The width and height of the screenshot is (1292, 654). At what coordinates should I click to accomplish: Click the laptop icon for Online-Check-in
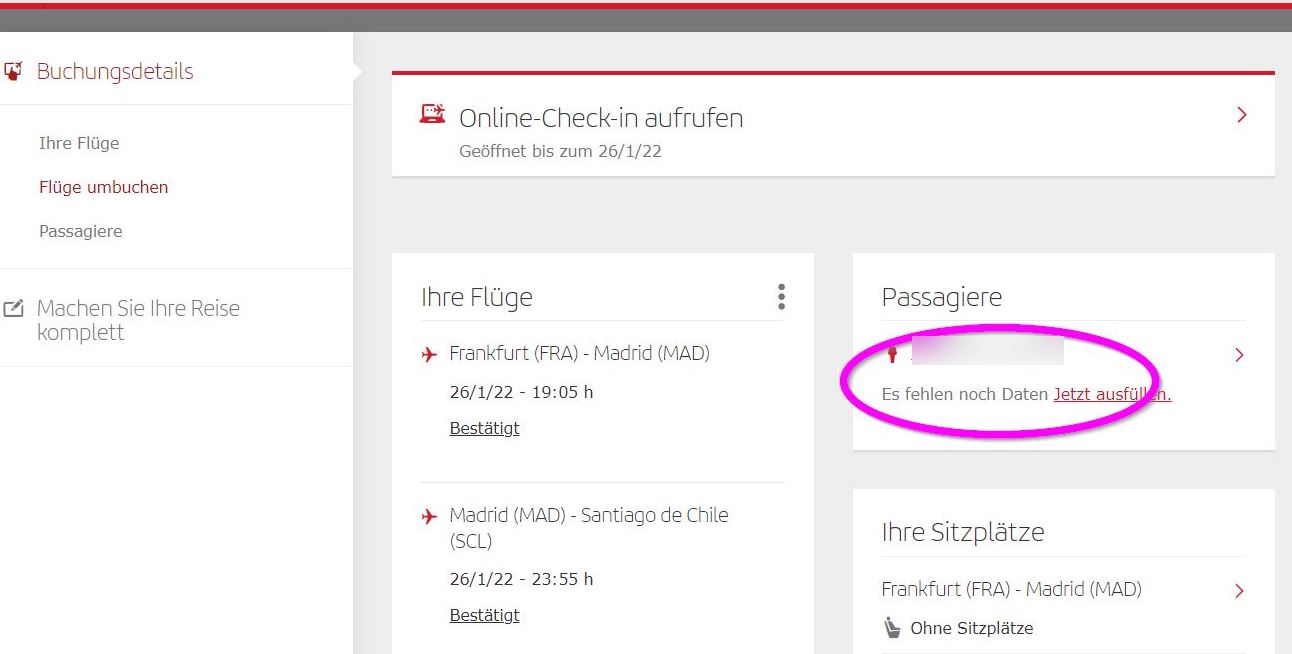click(x=432, y=114)
